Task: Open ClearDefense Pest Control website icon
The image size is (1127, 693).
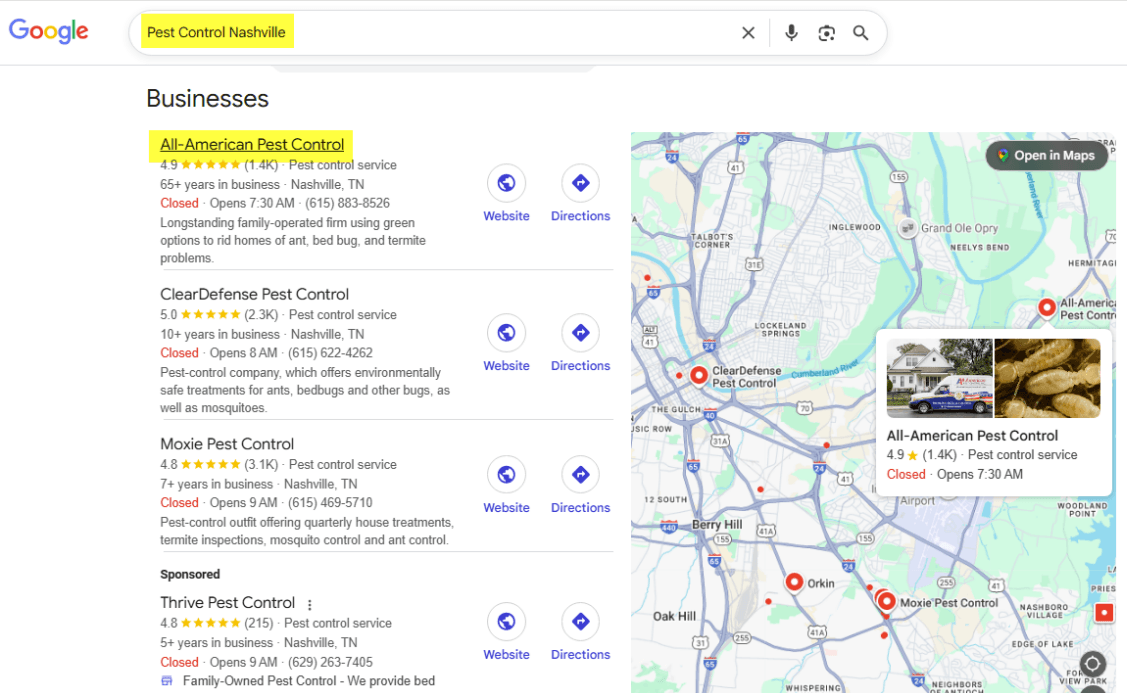Action: point(506,333)
